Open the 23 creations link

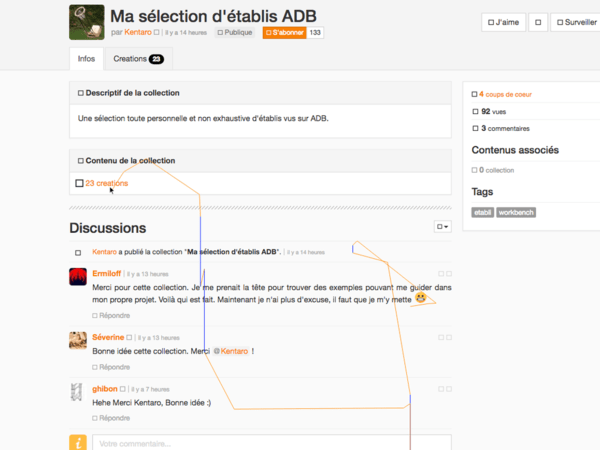(x=106, y=183)
